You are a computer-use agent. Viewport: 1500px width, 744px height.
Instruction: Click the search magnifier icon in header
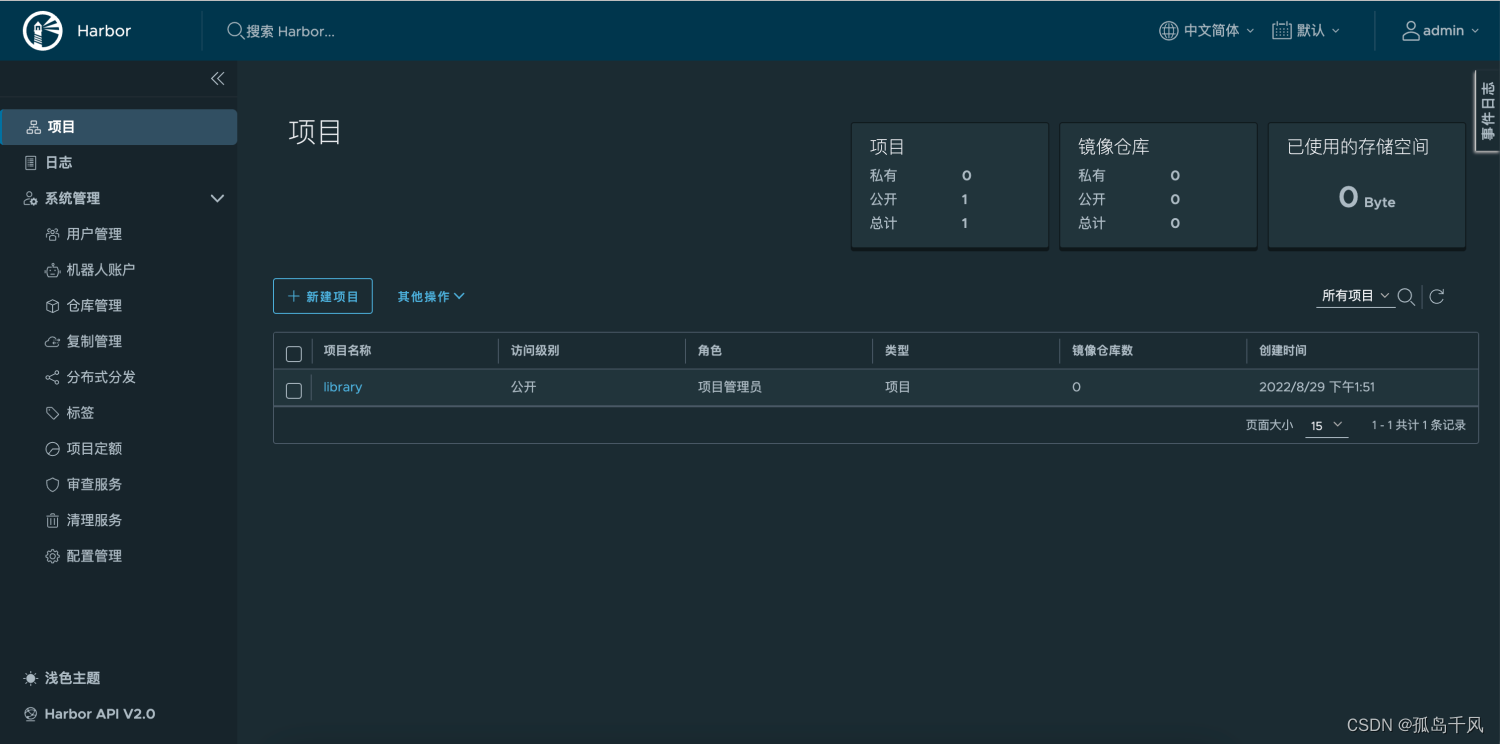[235, 31]
